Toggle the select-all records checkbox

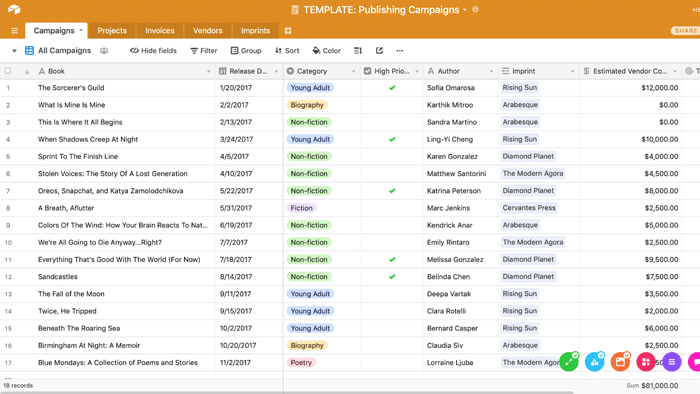click(x=8, y=71)
